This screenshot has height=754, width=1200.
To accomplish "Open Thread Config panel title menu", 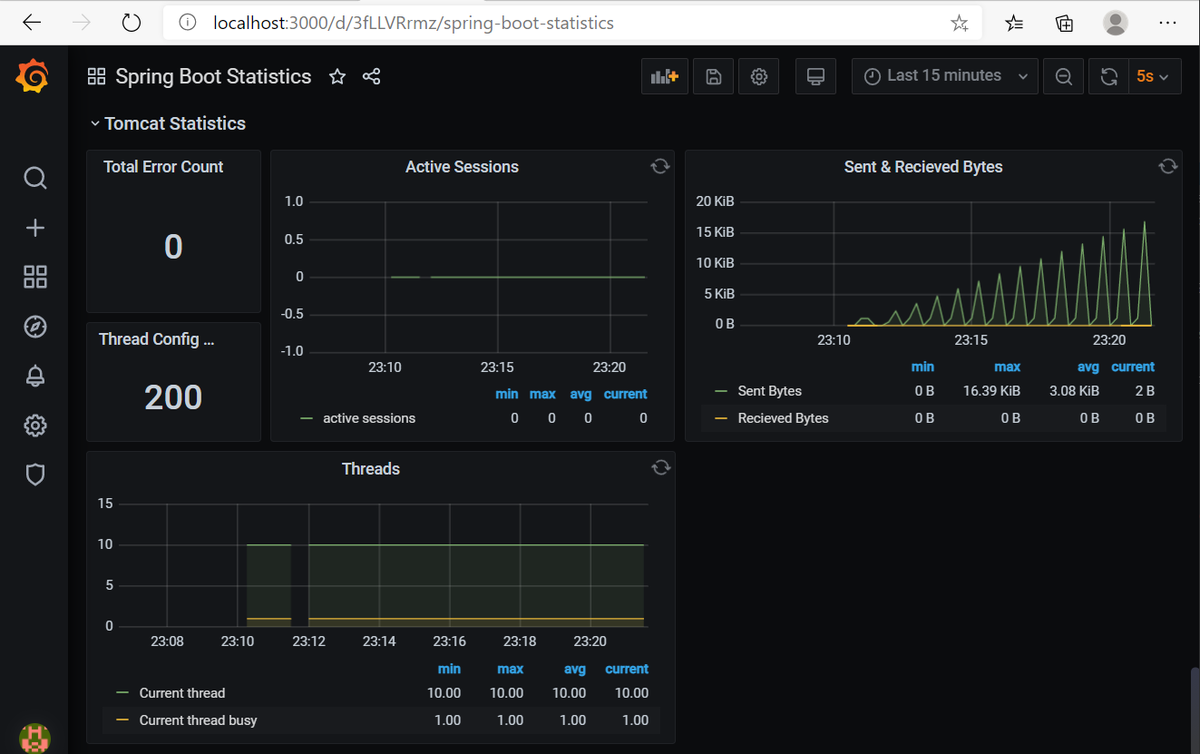I will (x=157, y=339).
